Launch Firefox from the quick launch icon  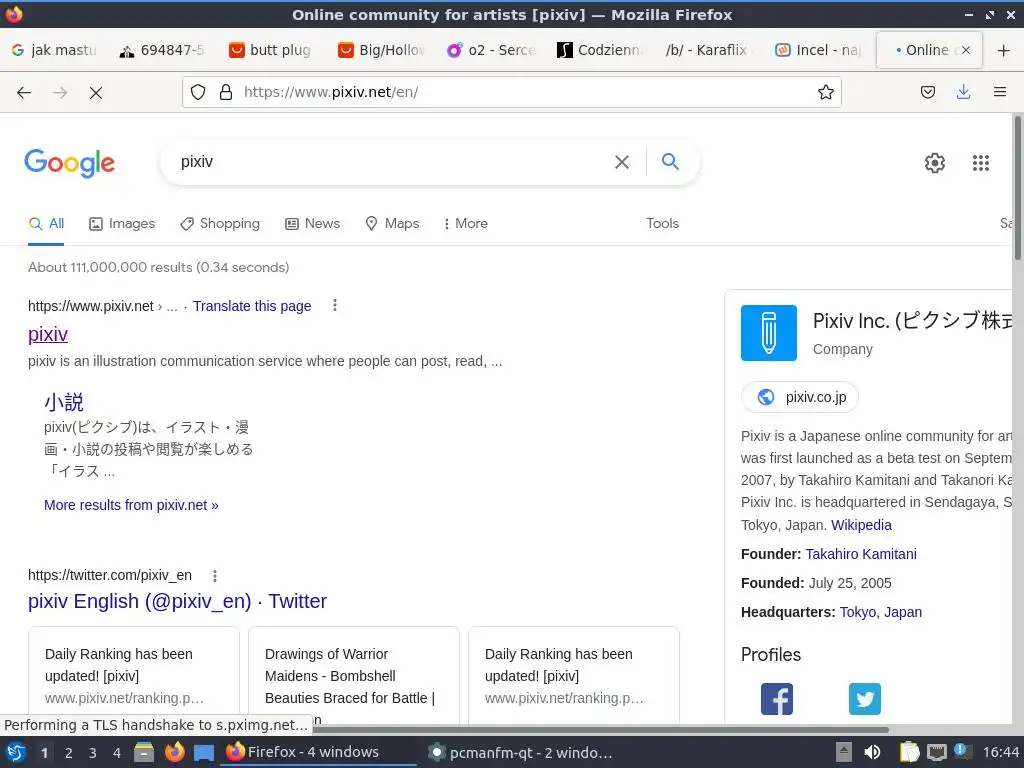[x=174, y=752]
